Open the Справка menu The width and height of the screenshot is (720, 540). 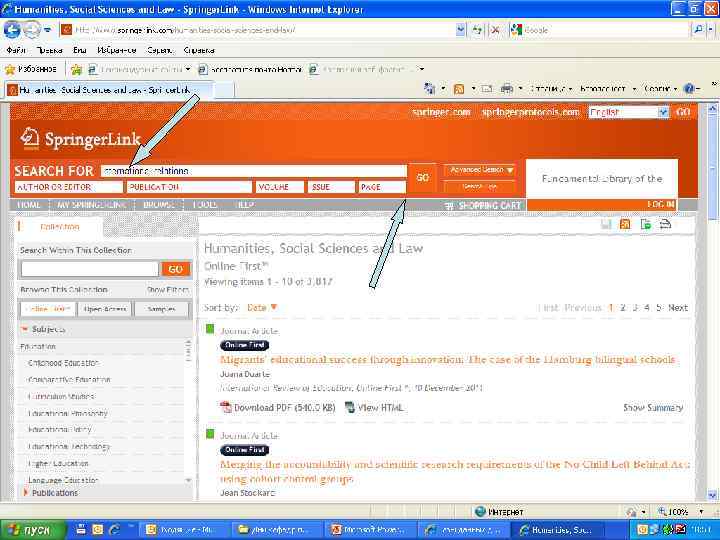point(199,50)
